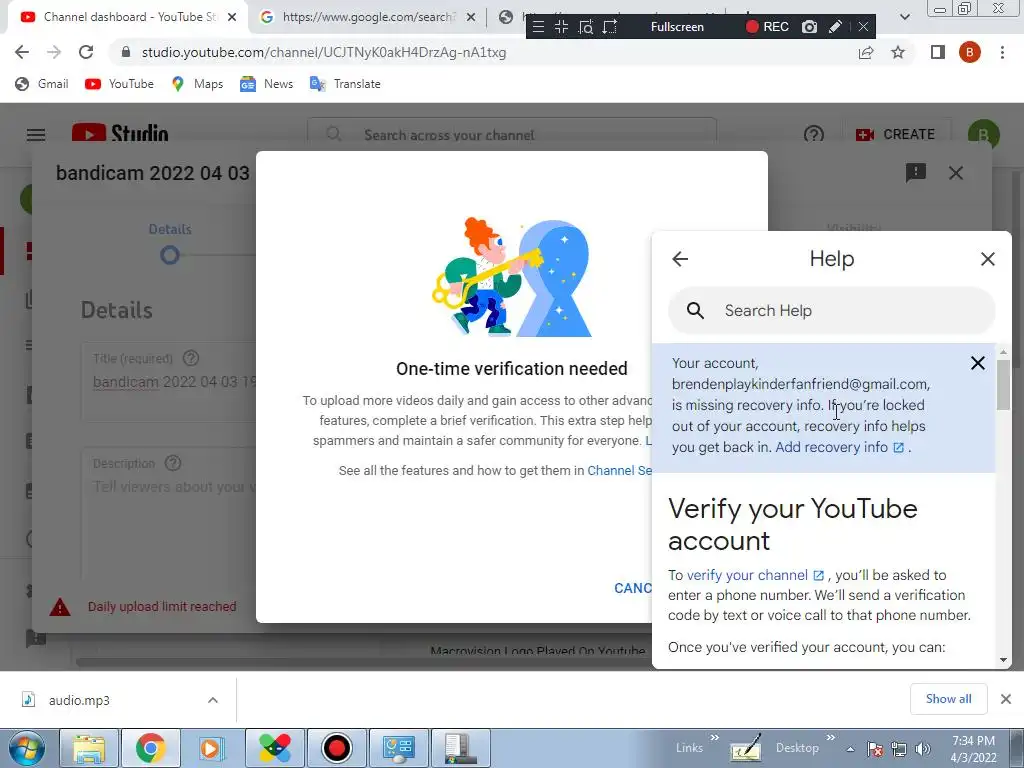Reload the current page

pyautogui.click(x=86, y=52)
